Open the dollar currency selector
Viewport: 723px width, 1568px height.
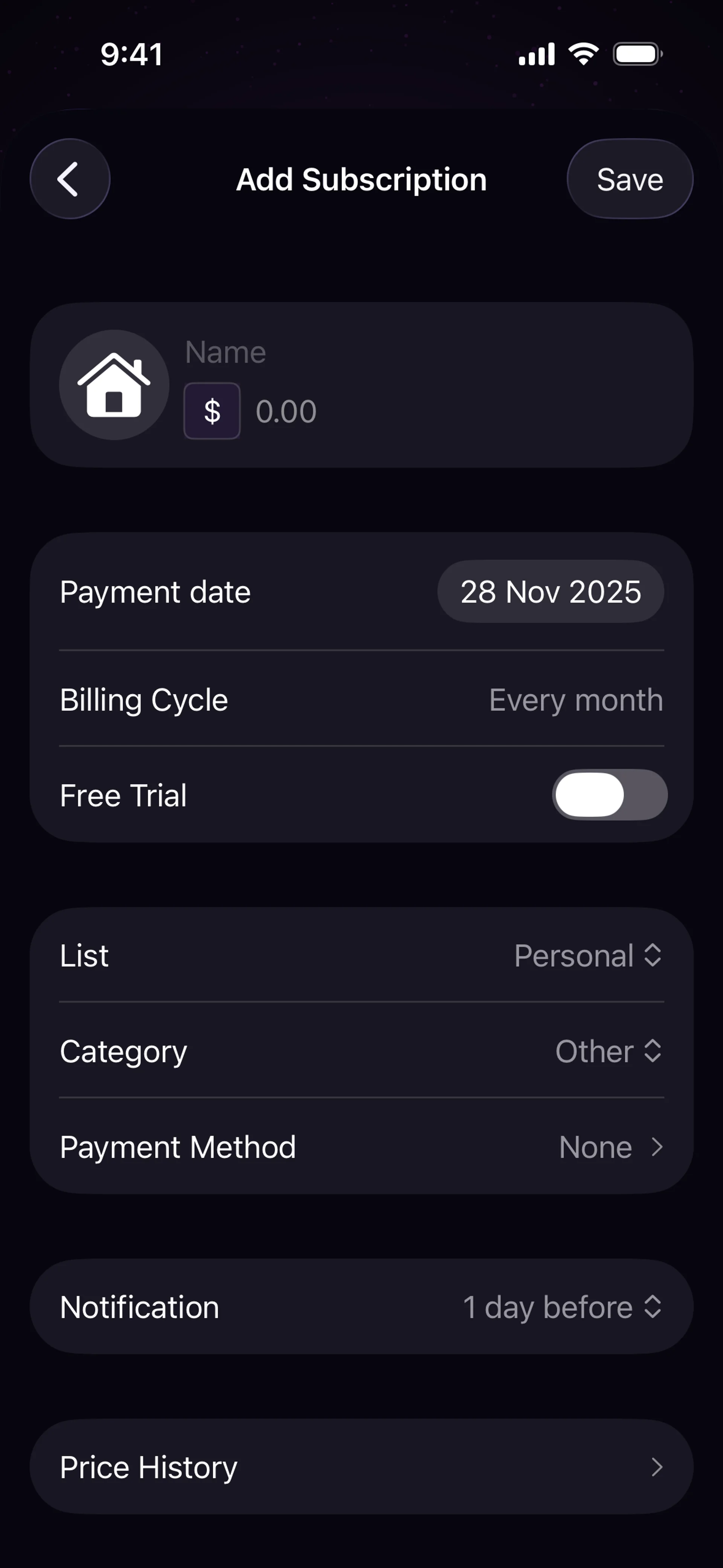tap(212, 411)
